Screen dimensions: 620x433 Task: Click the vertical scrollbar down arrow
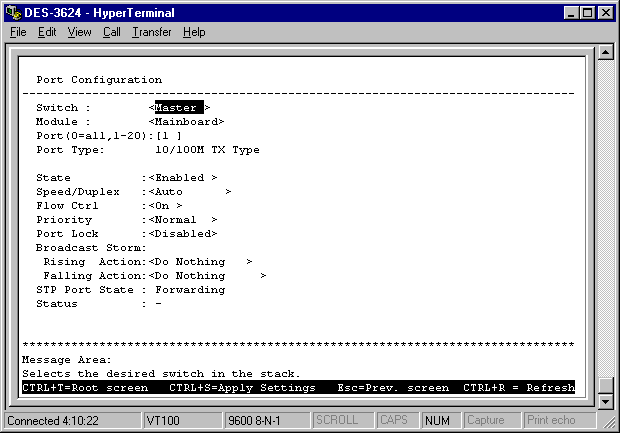[604, 401]
